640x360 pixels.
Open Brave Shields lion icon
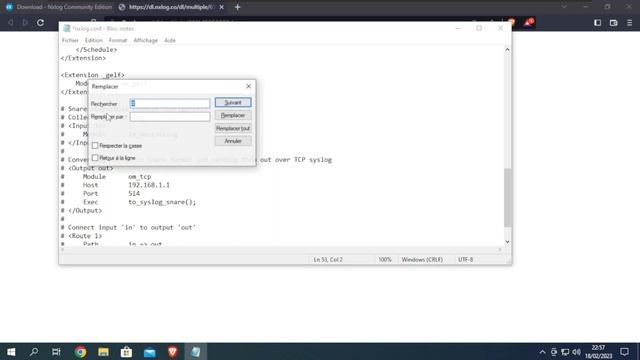(511, 22)
